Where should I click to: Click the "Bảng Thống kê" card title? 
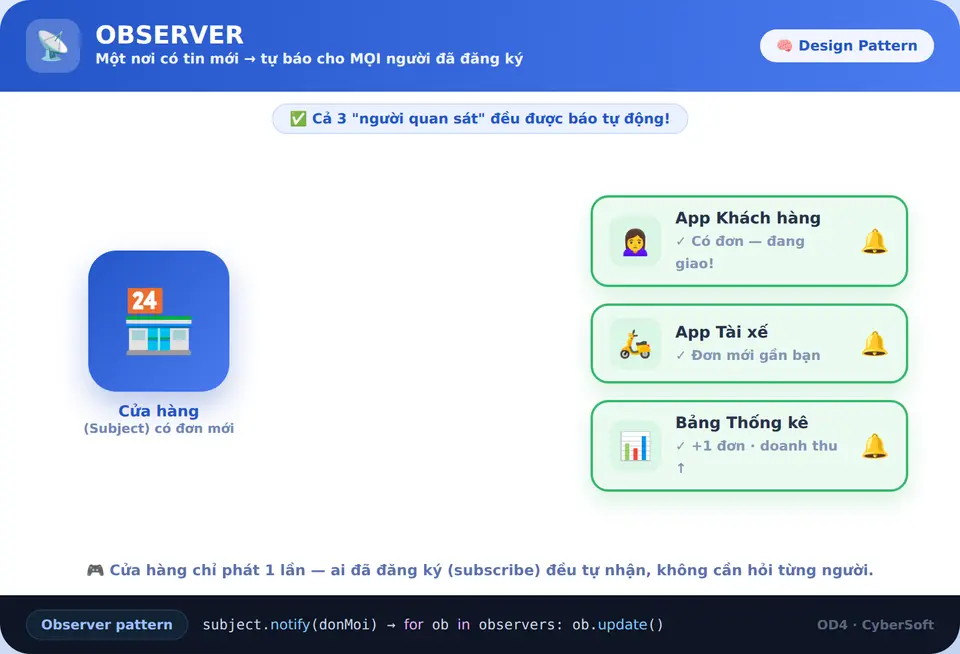tap(741, 423)
